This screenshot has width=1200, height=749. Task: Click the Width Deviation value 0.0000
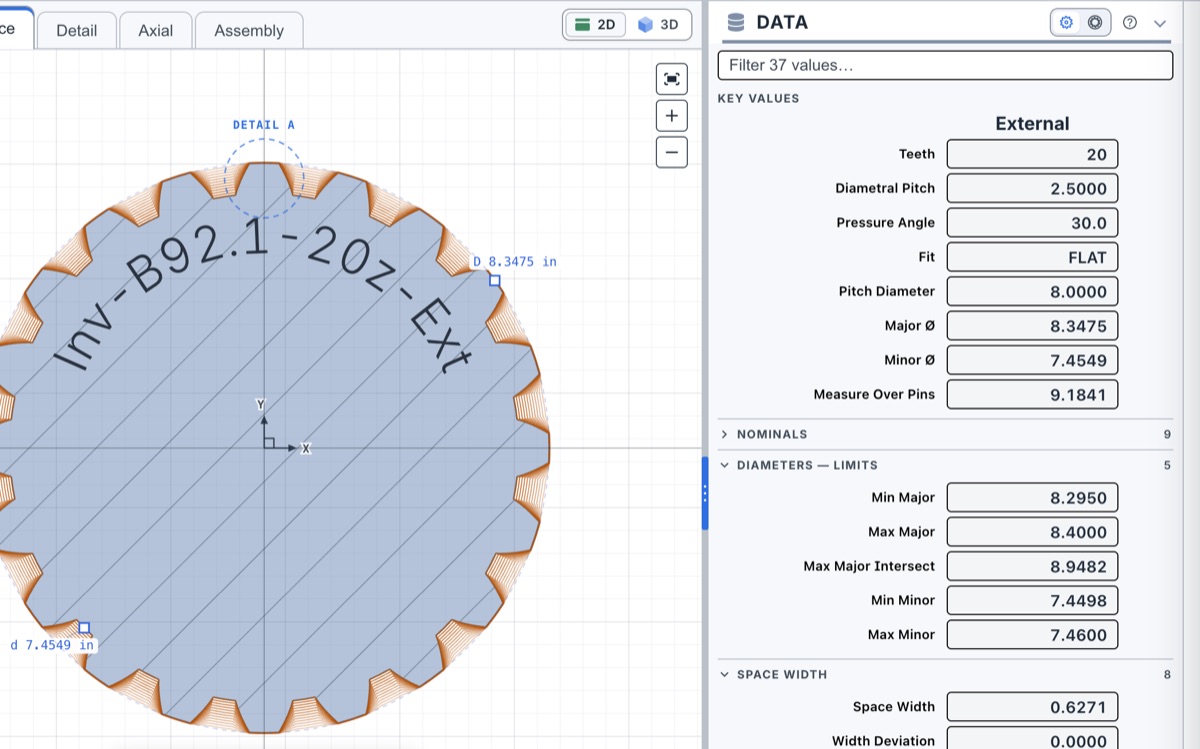[x=1032, y=738]
